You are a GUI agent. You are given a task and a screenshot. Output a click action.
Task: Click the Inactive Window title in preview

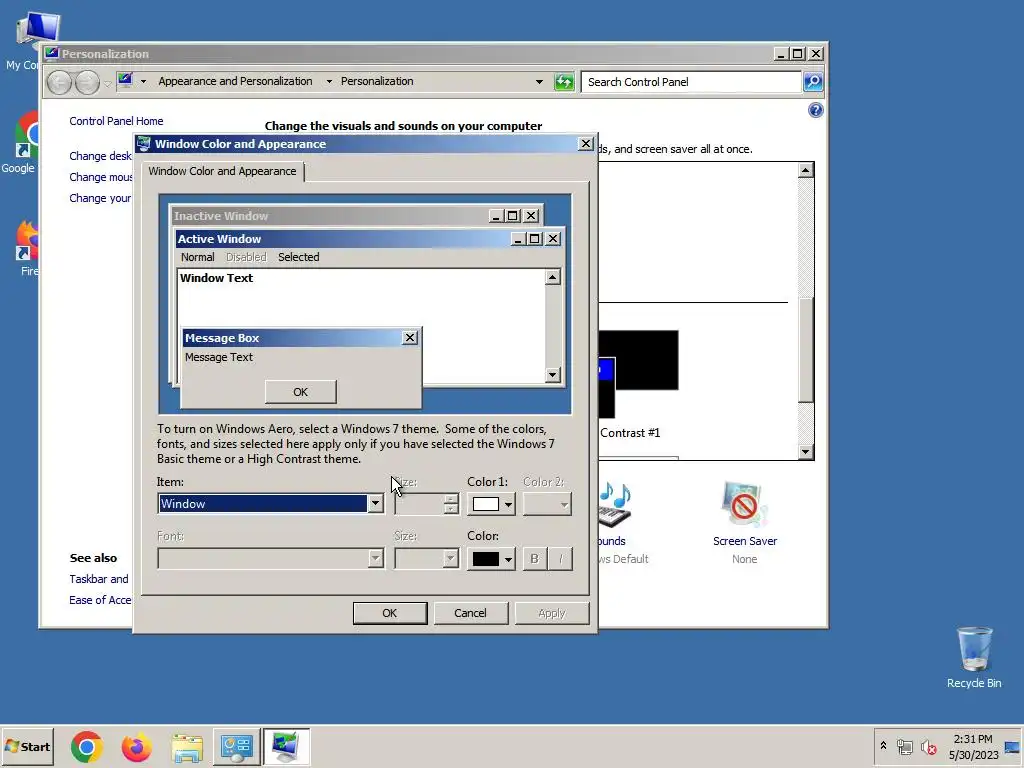point(221,216)
